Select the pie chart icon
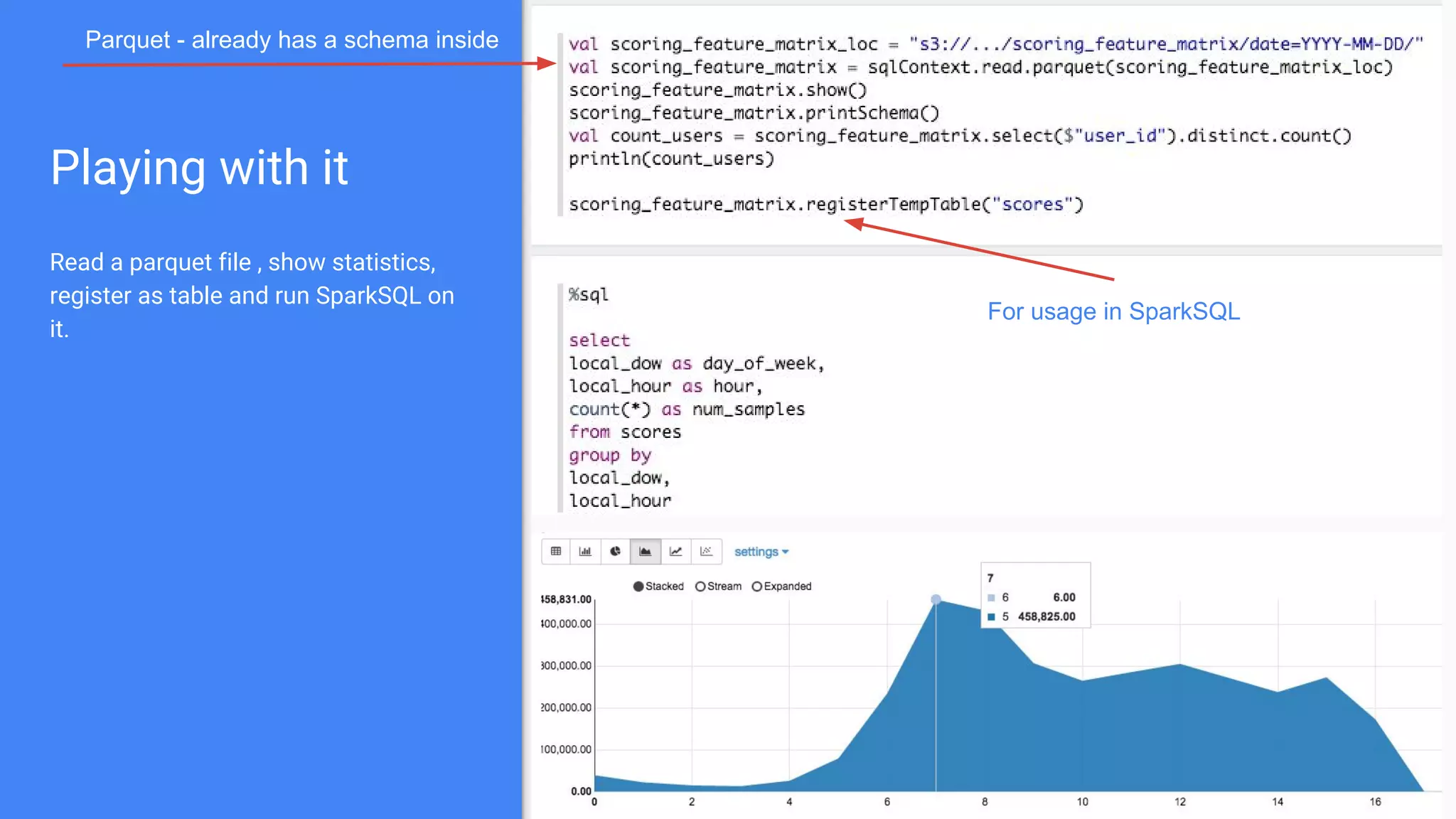The width and height of the screenshot is (1456, 819). pos(615,552)
